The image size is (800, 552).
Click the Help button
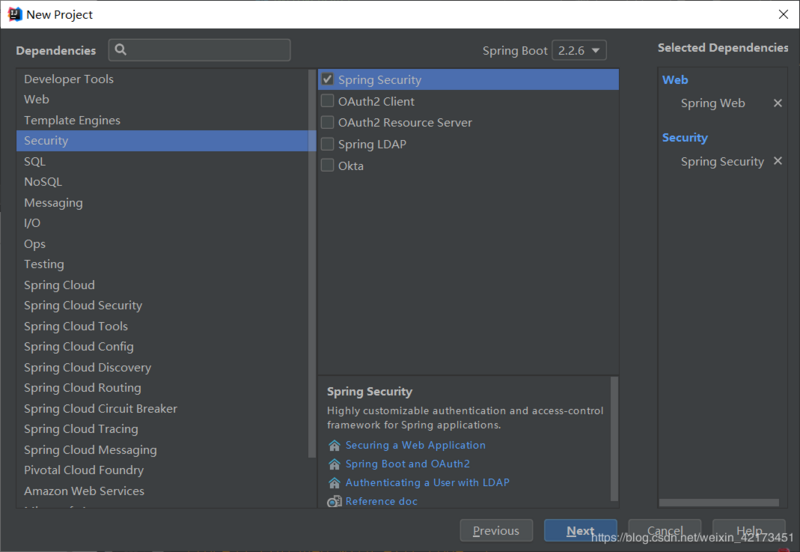(749, 531)
